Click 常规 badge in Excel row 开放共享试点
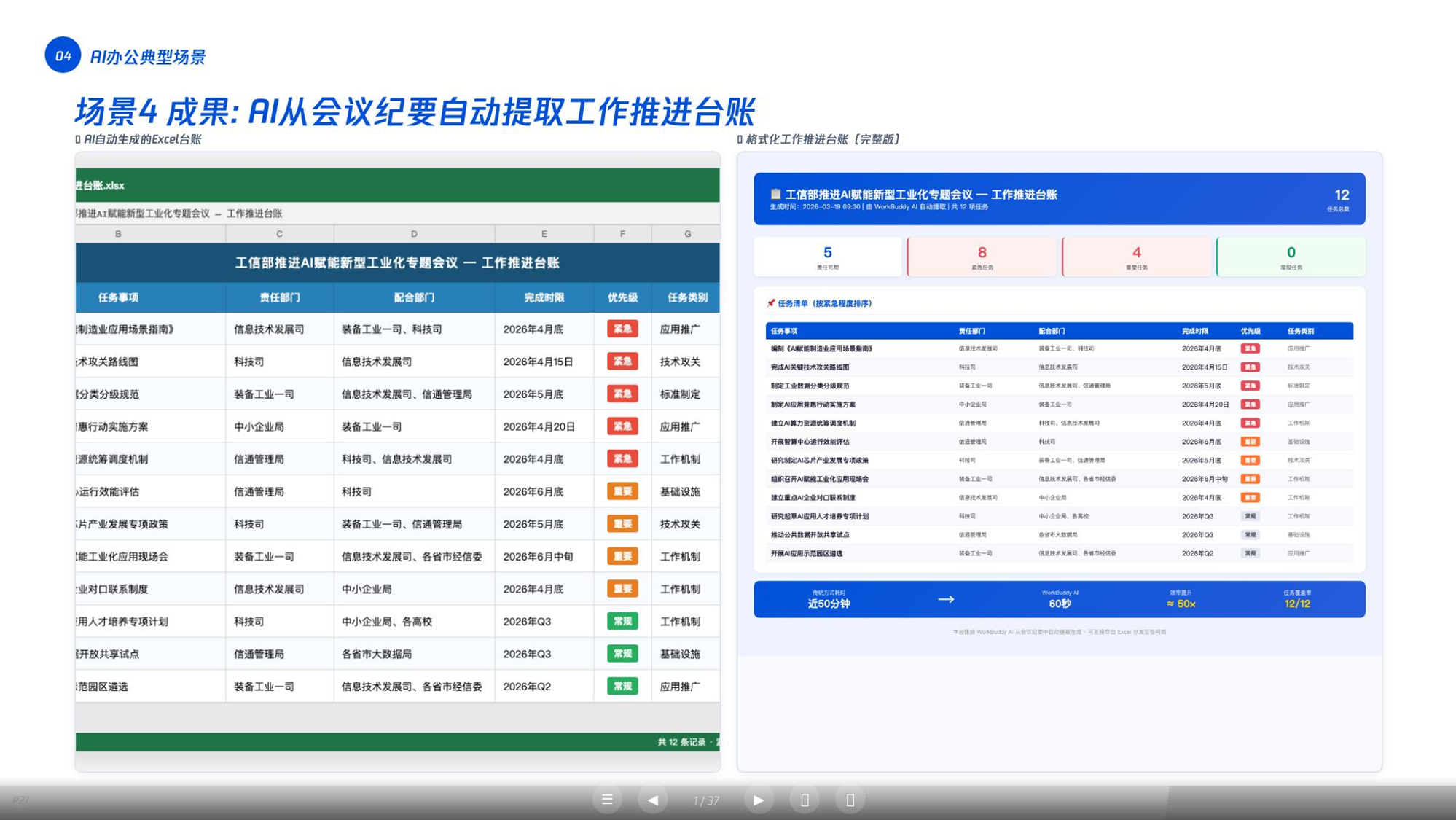The width and height of the screenshot is (1456, 820). click(622, 655)
